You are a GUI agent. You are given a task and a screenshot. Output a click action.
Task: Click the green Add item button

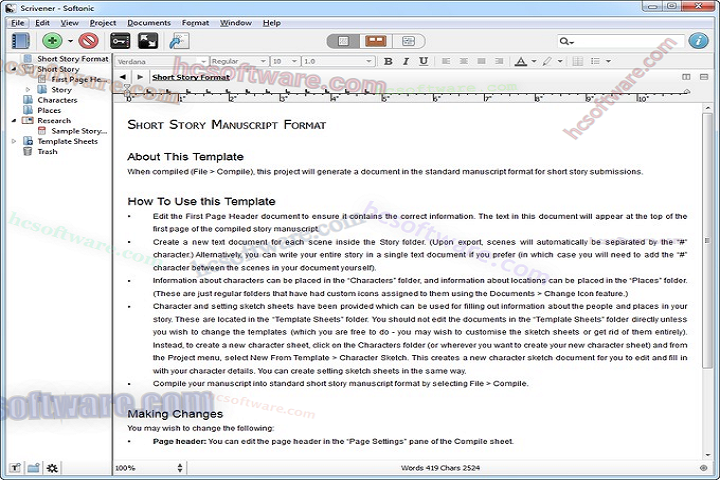(52, 41)
